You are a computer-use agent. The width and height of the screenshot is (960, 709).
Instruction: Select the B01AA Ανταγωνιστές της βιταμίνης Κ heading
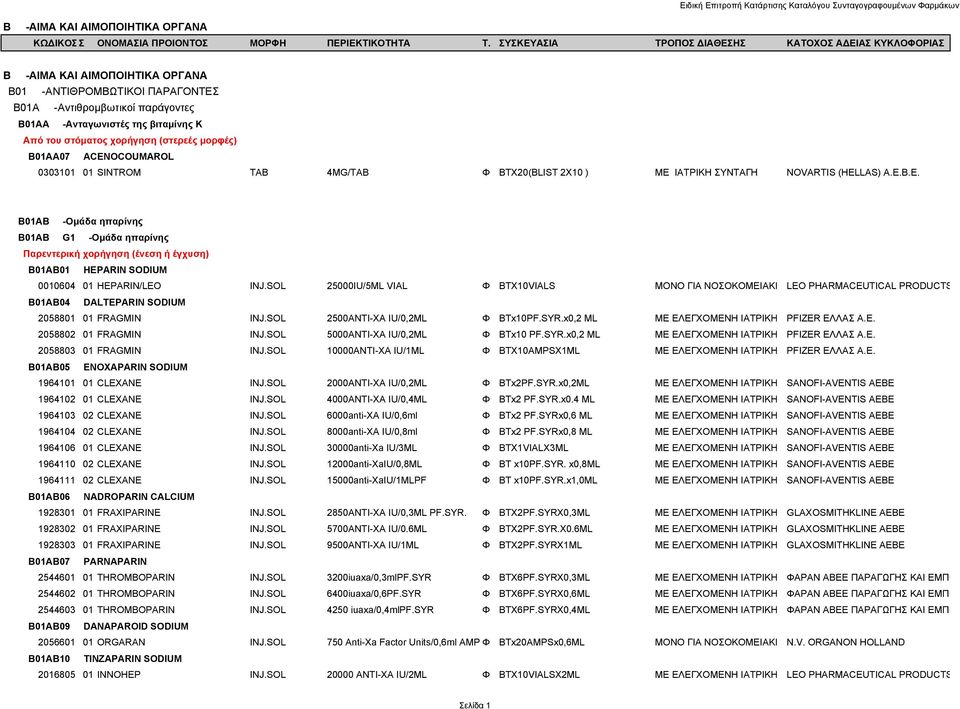point(110,124)
